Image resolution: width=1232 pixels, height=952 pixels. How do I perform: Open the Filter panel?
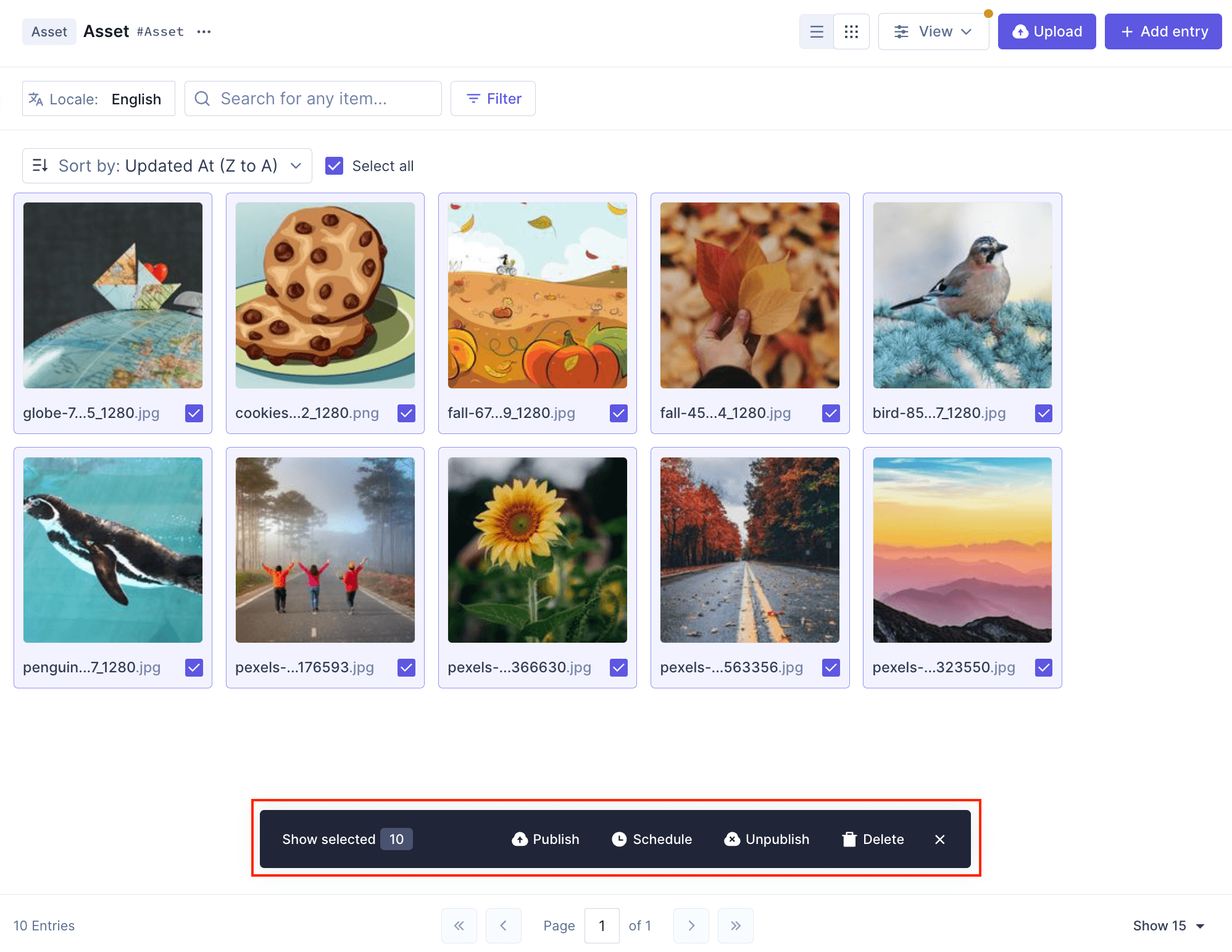(x=493, y=98)
